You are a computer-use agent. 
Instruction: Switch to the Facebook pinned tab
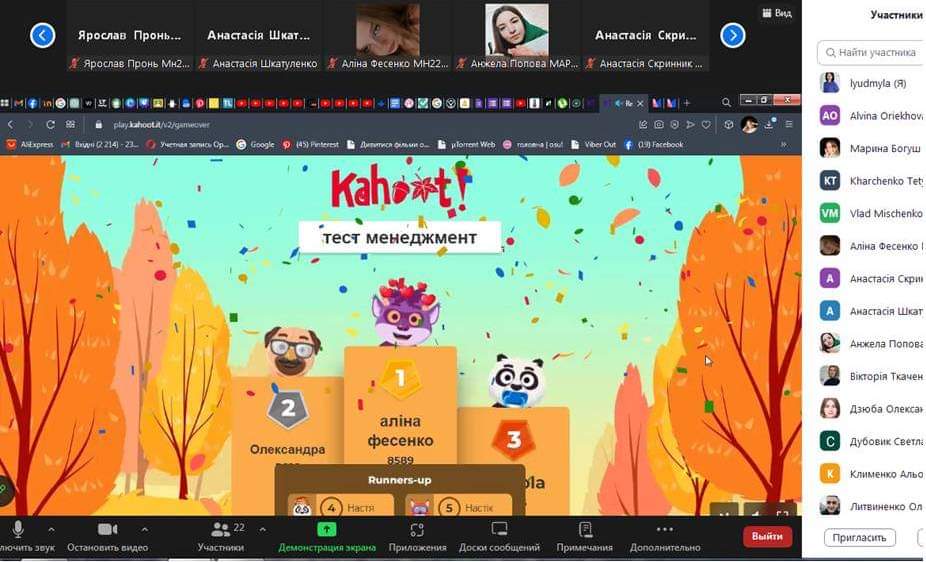[x=32, y=103]
